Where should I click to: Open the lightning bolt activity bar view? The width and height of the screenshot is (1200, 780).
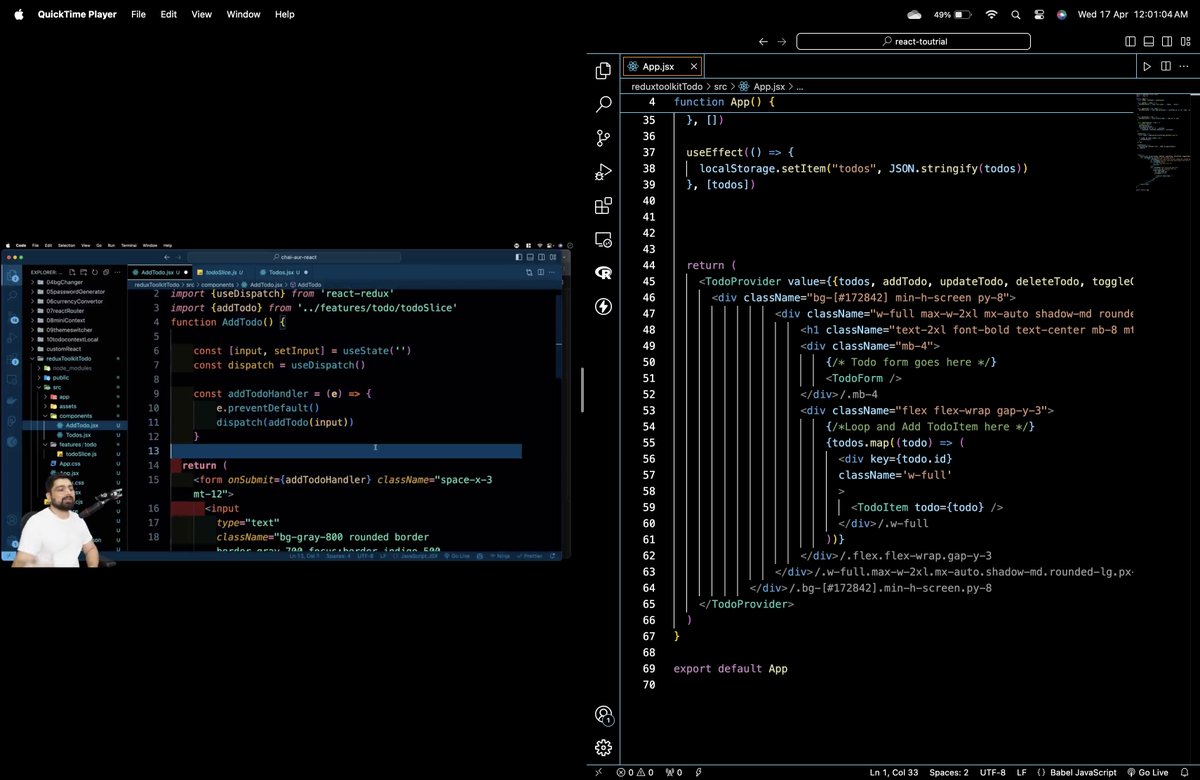[603, 307]
